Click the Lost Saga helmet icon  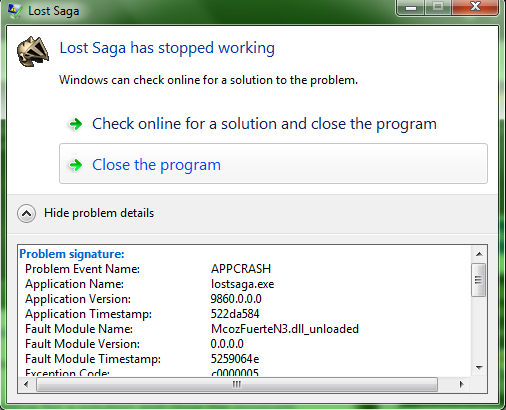[33, 52]
